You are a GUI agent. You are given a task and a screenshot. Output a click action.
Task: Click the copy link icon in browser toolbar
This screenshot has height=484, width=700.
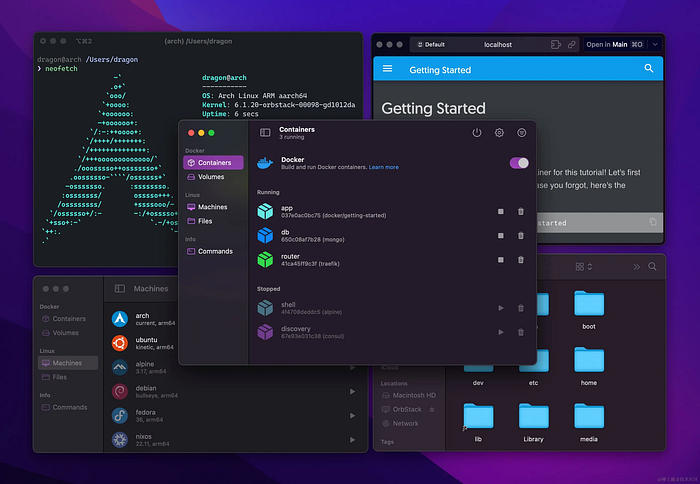pyautogui.click(x=571, y=44)
